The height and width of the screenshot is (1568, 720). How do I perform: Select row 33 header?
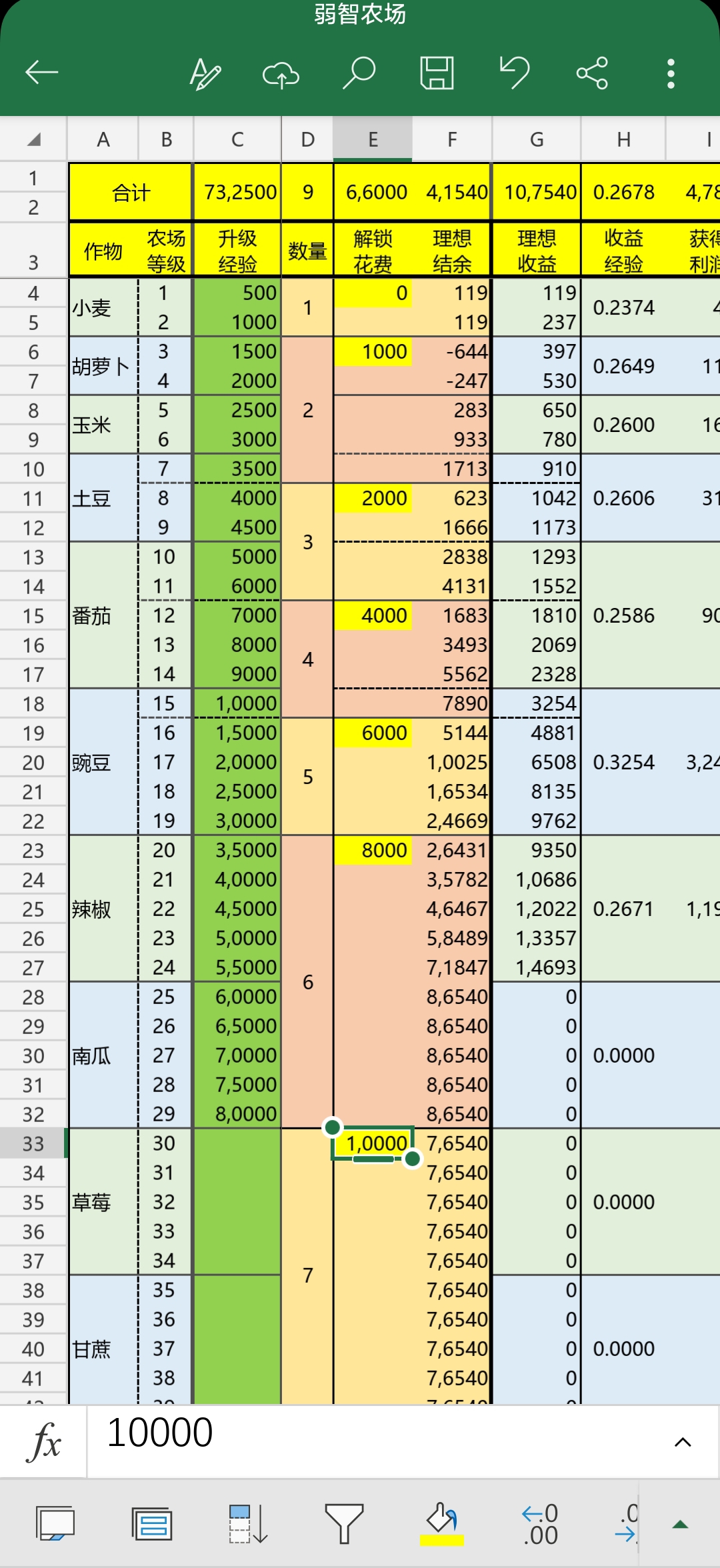coord(33,1144)
